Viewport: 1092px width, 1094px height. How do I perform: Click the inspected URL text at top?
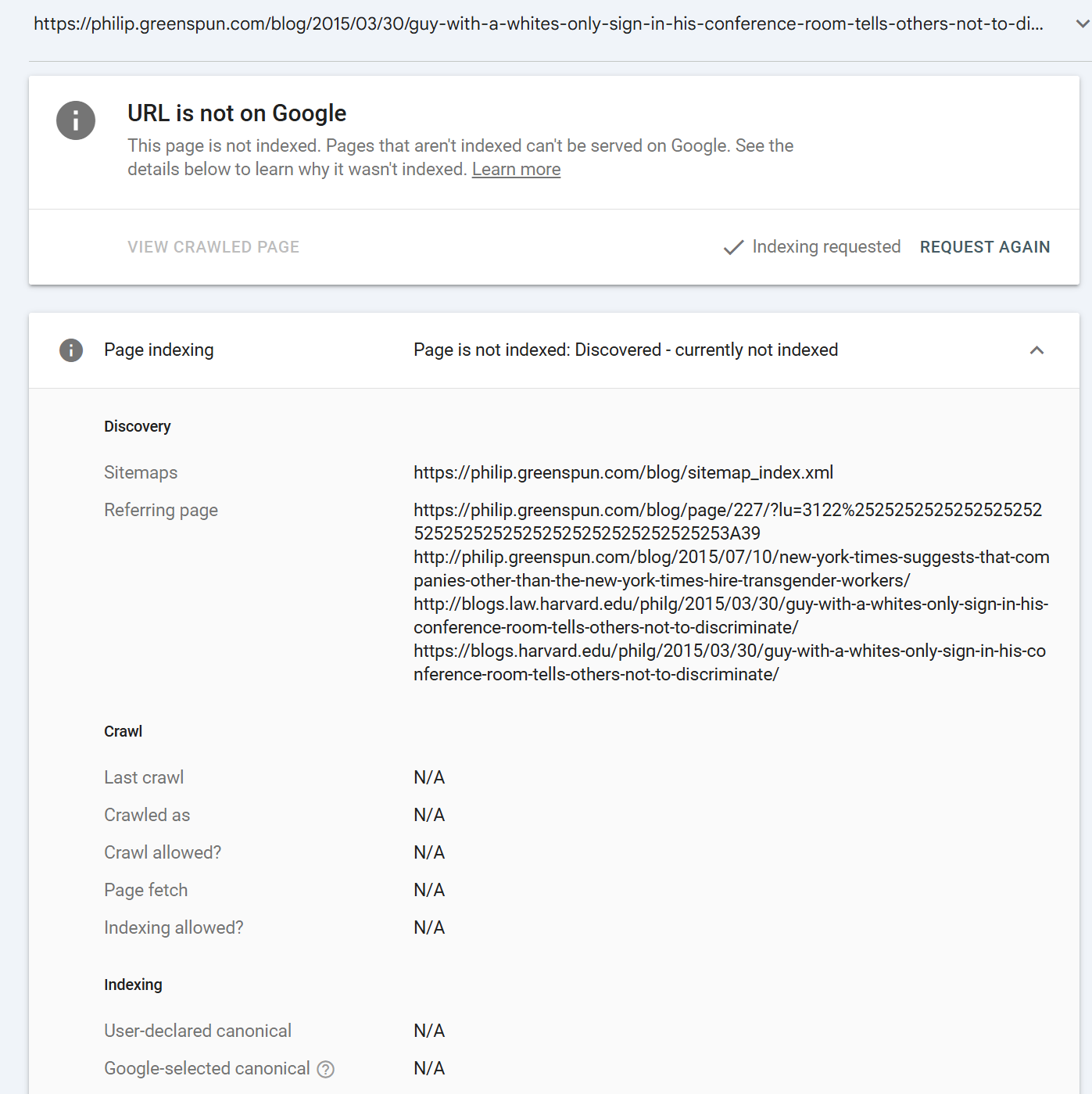tap(538, 23)
